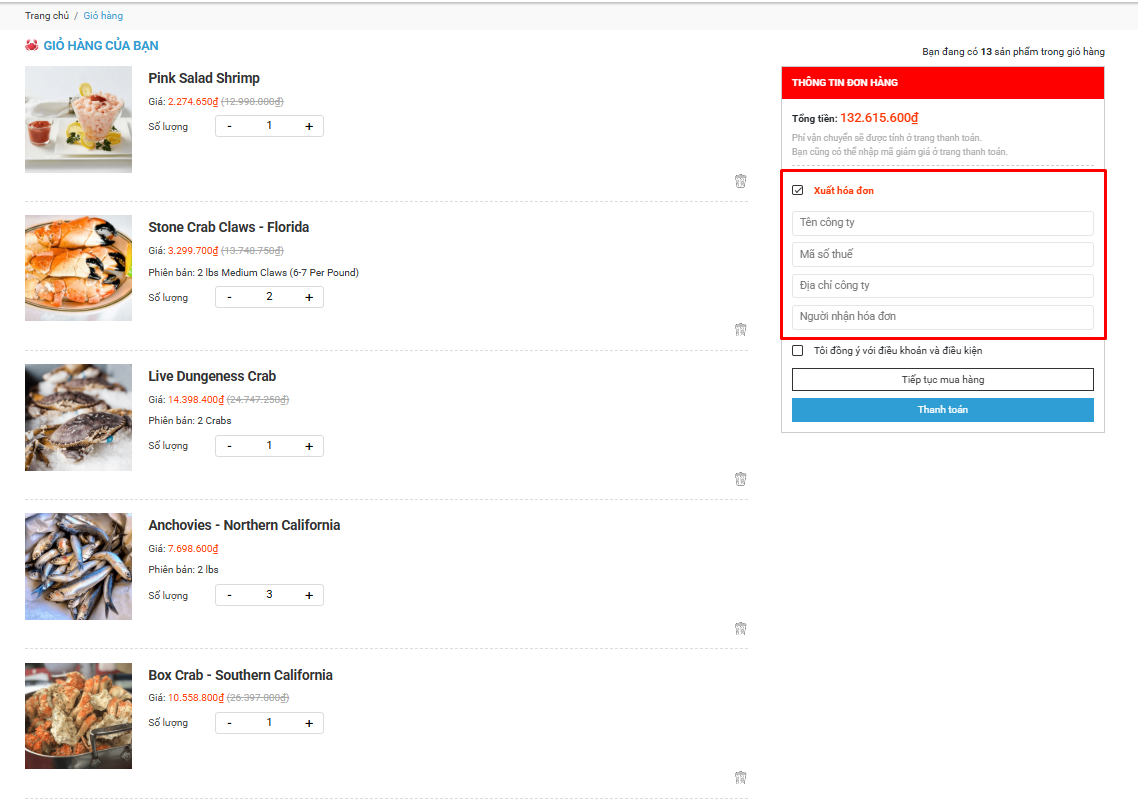This screenshot has height=803, width=1138.
Task: Click trash icon for Live Dungeness Crab
Action: point(740,478)
